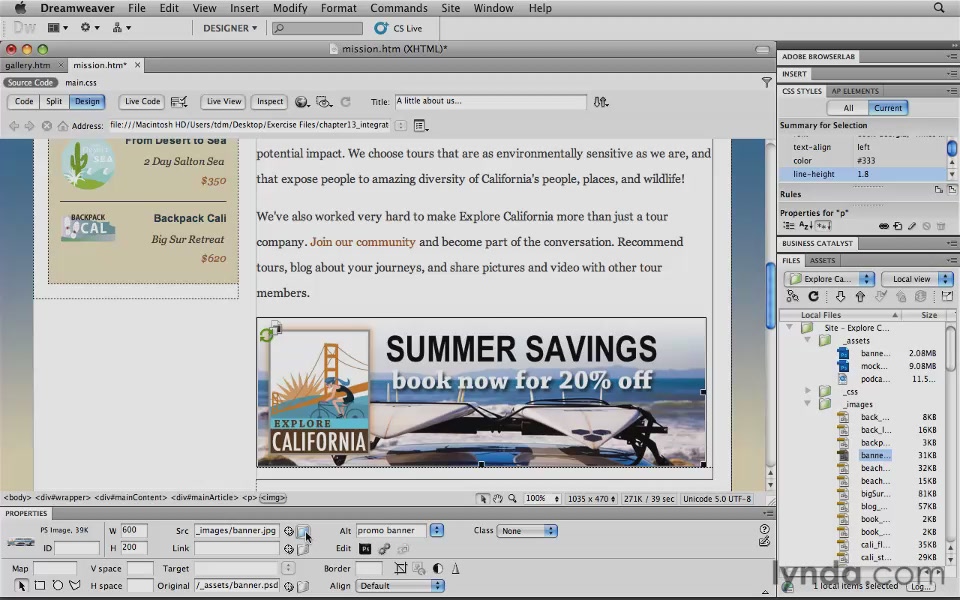
Task: Open the Insert menu
Action: 244,8
